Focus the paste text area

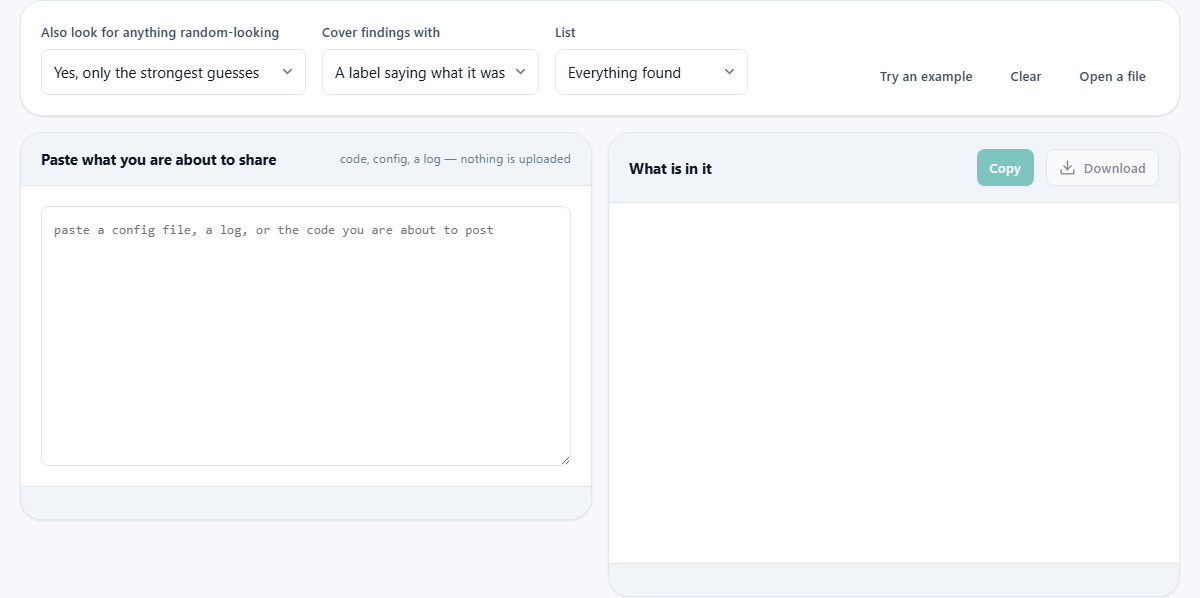point(306,336)
